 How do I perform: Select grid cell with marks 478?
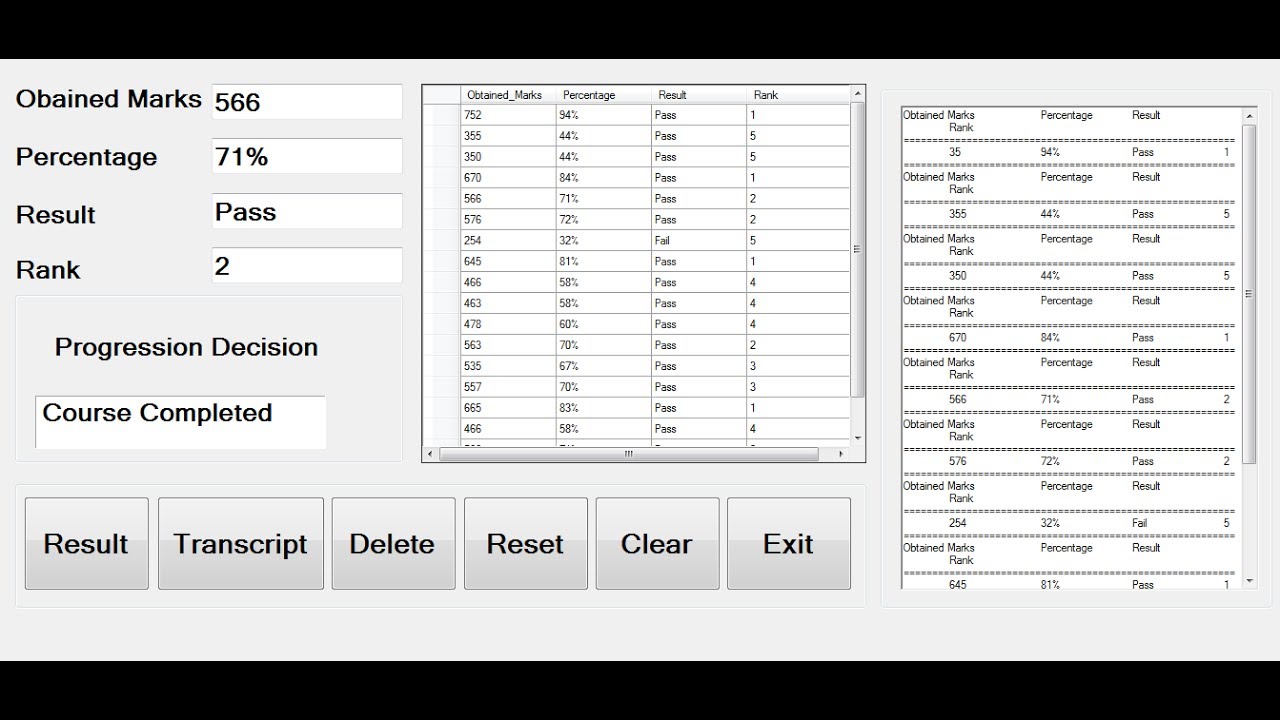pyautogui.click(x=508, y=325)
